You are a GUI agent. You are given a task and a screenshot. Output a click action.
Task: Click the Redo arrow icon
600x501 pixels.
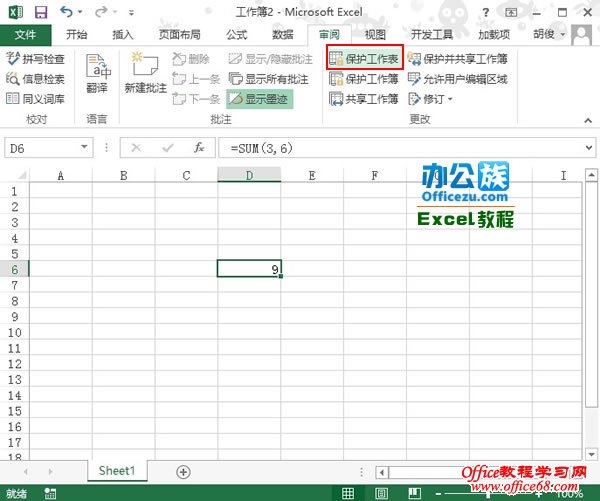pyautogui.click(x=101, y=12)
